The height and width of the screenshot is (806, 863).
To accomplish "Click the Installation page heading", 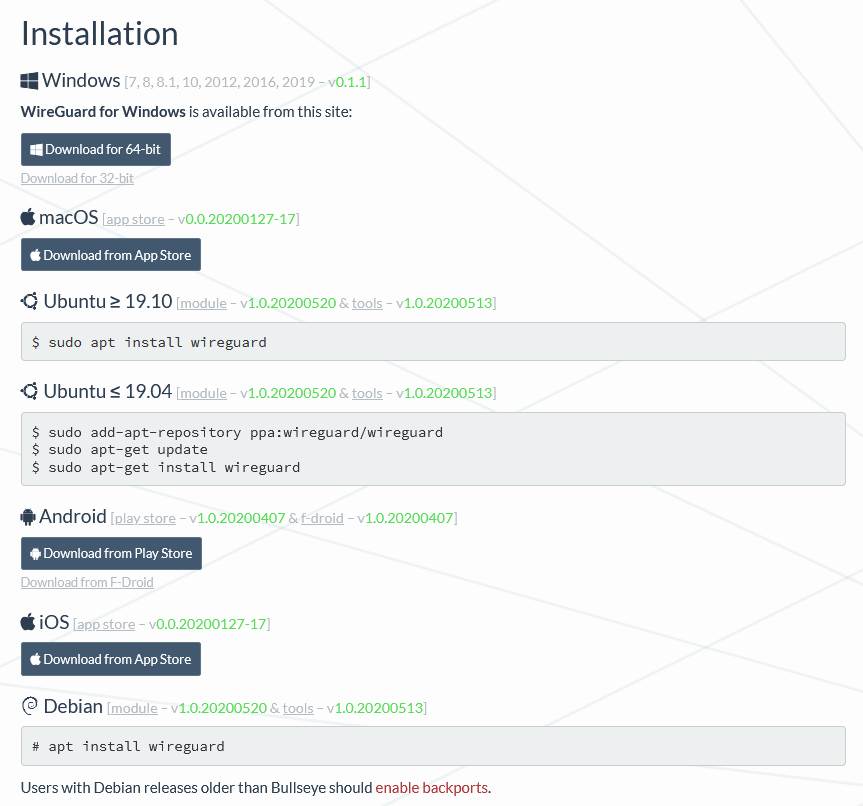I will coord(100,34).
